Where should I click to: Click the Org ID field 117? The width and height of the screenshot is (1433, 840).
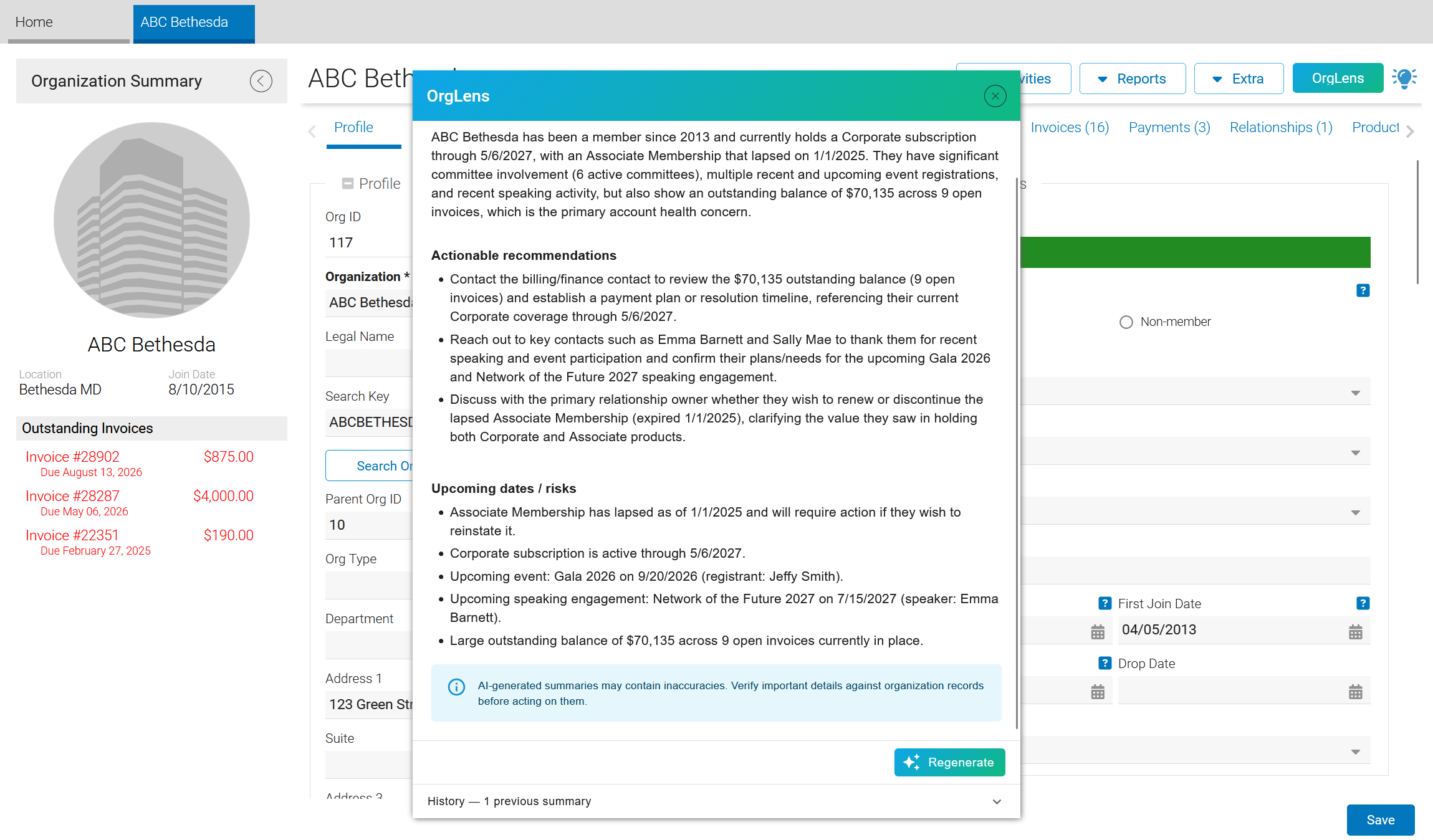pos(368,242)
